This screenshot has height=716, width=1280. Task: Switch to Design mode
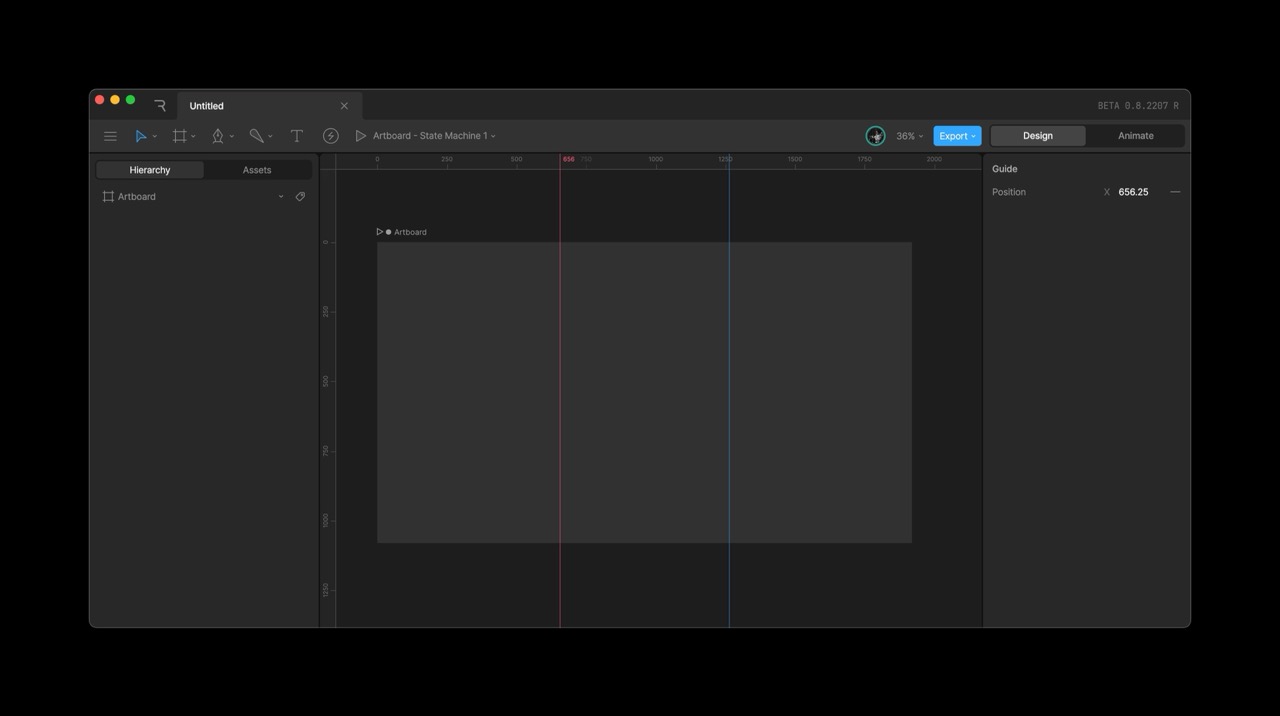click(x=1038, y=136)
